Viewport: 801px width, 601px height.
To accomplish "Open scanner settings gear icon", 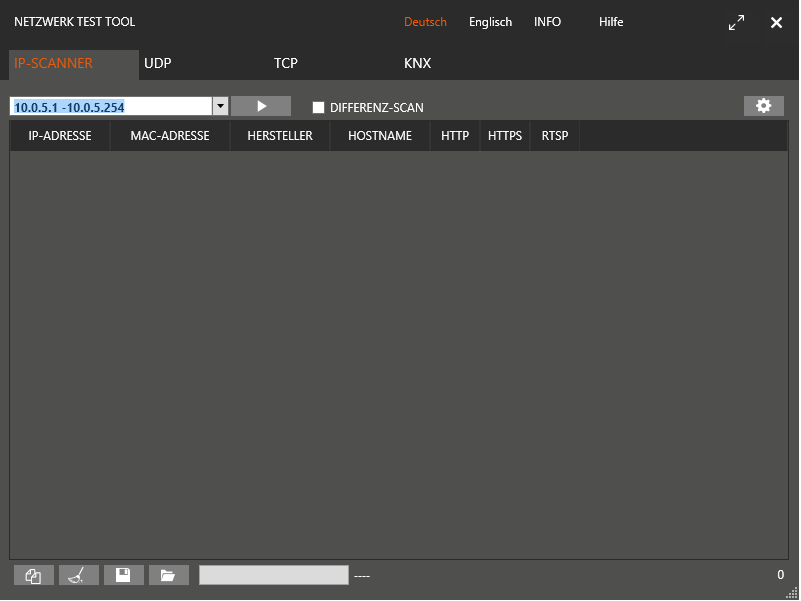I will point(763,106).
